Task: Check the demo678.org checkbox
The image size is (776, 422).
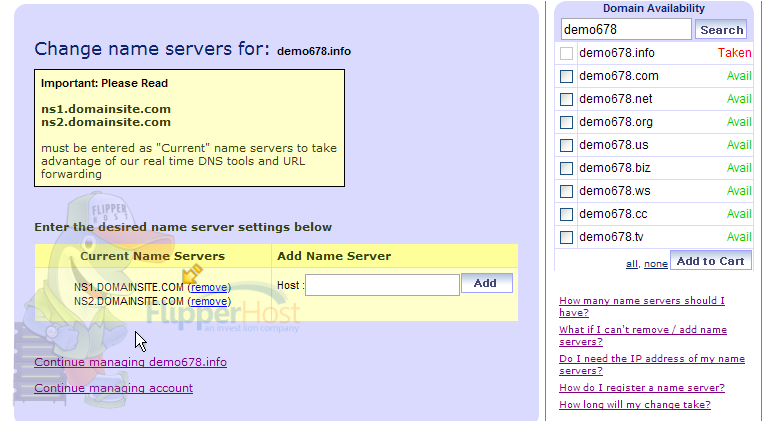Action: [x=566, y=122]
